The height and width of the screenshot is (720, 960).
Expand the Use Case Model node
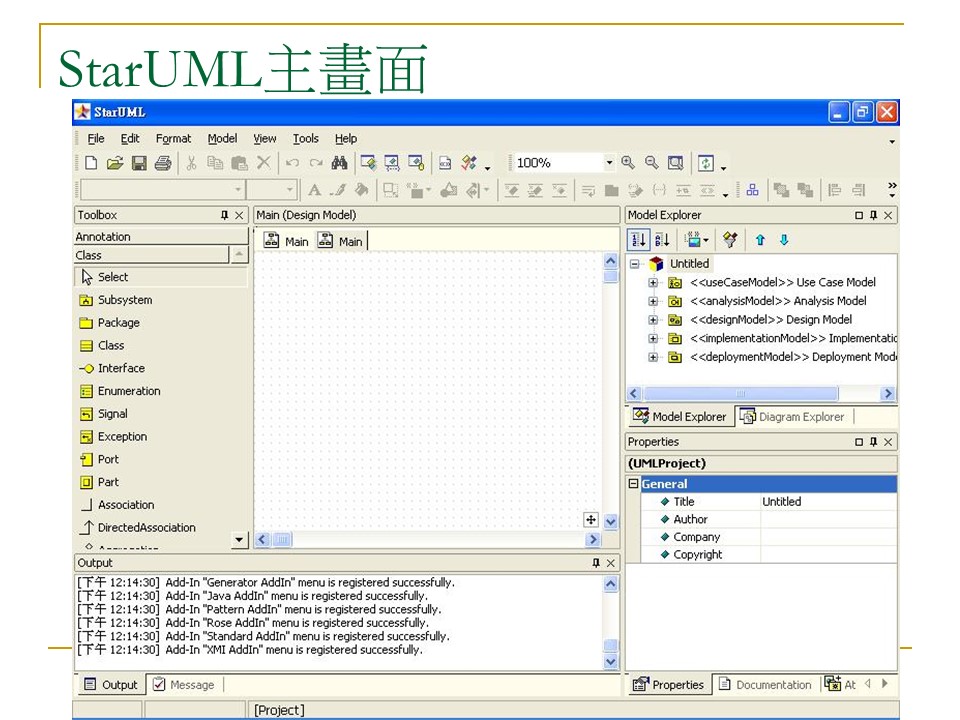click(x=653, y=283)
